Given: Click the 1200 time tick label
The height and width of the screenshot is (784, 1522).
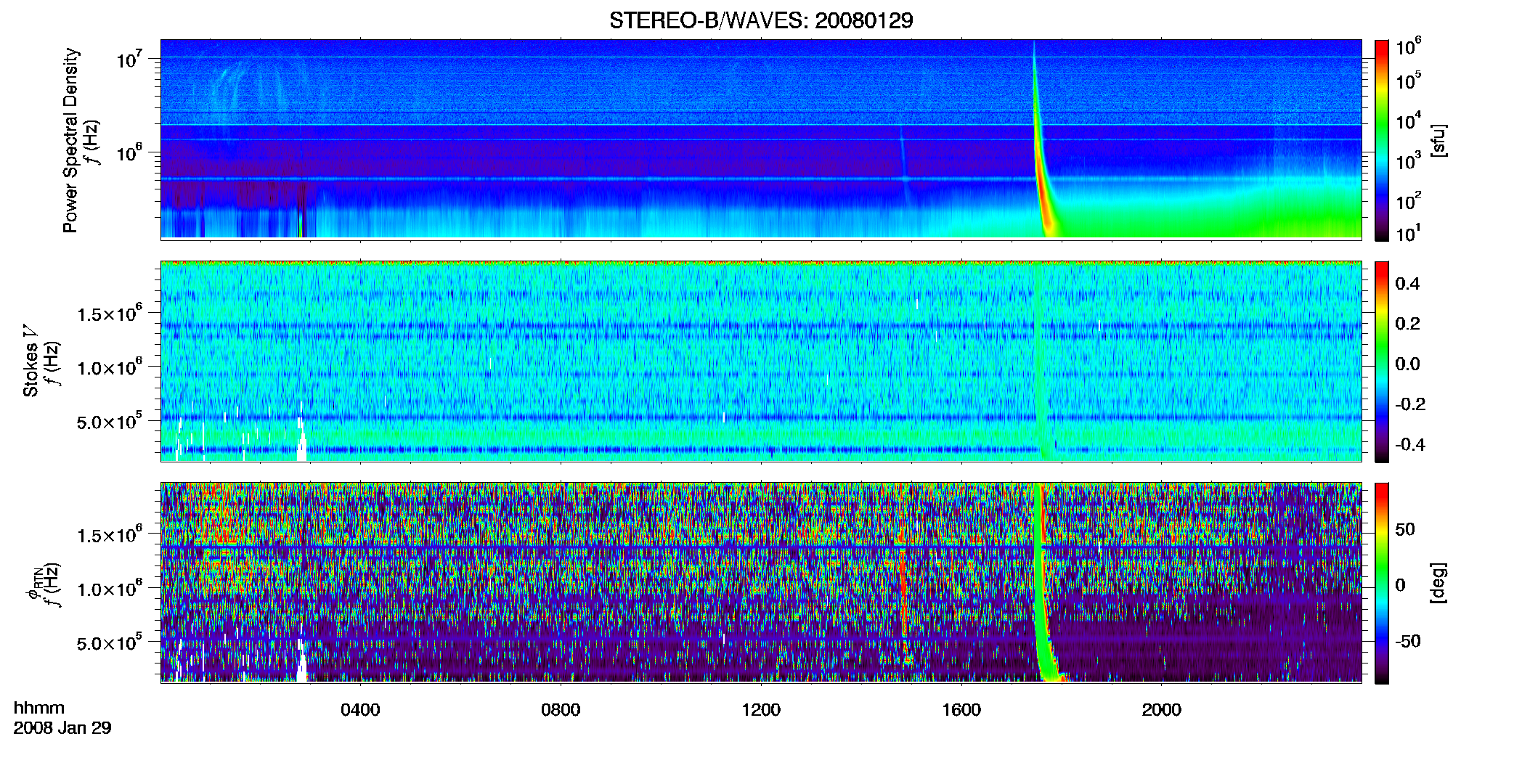Looking at the screenshot, I should [761, 709].
